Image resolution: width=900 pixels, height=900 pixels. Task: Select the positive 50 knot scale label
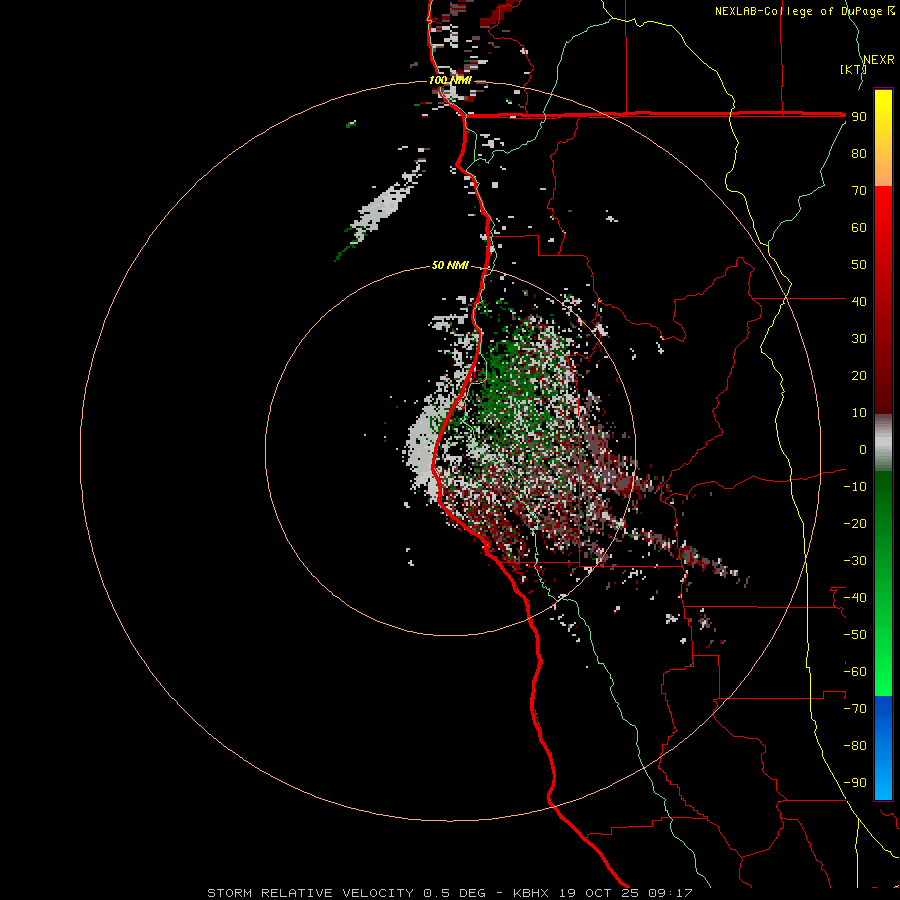click(859, 265)
